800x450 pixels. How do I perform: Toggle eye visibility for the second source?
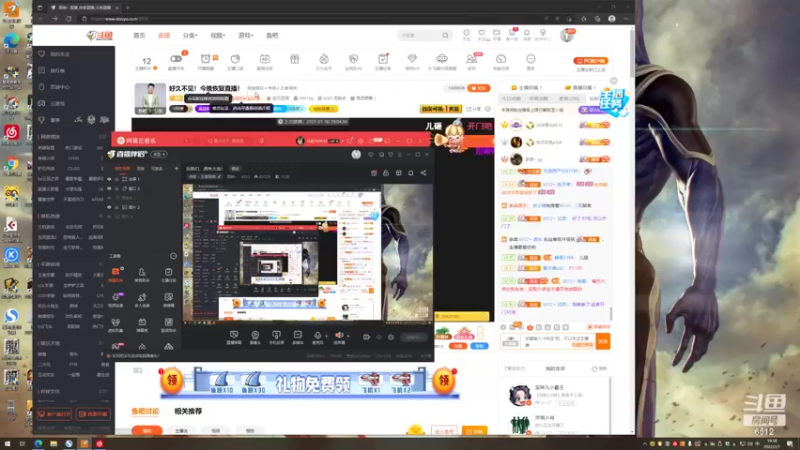(109, 188)
